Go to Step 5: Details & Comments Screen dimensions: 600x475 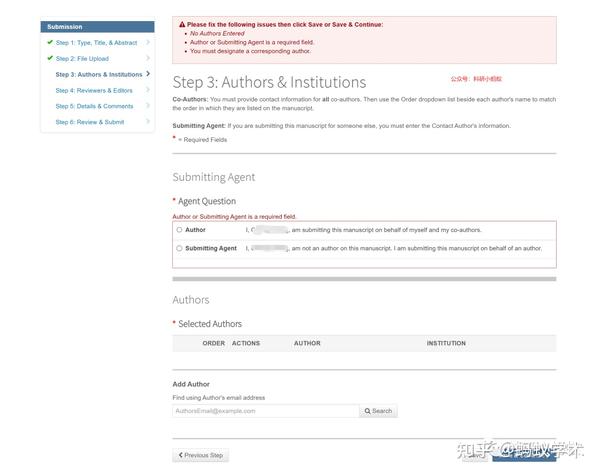tap(94, 106)
